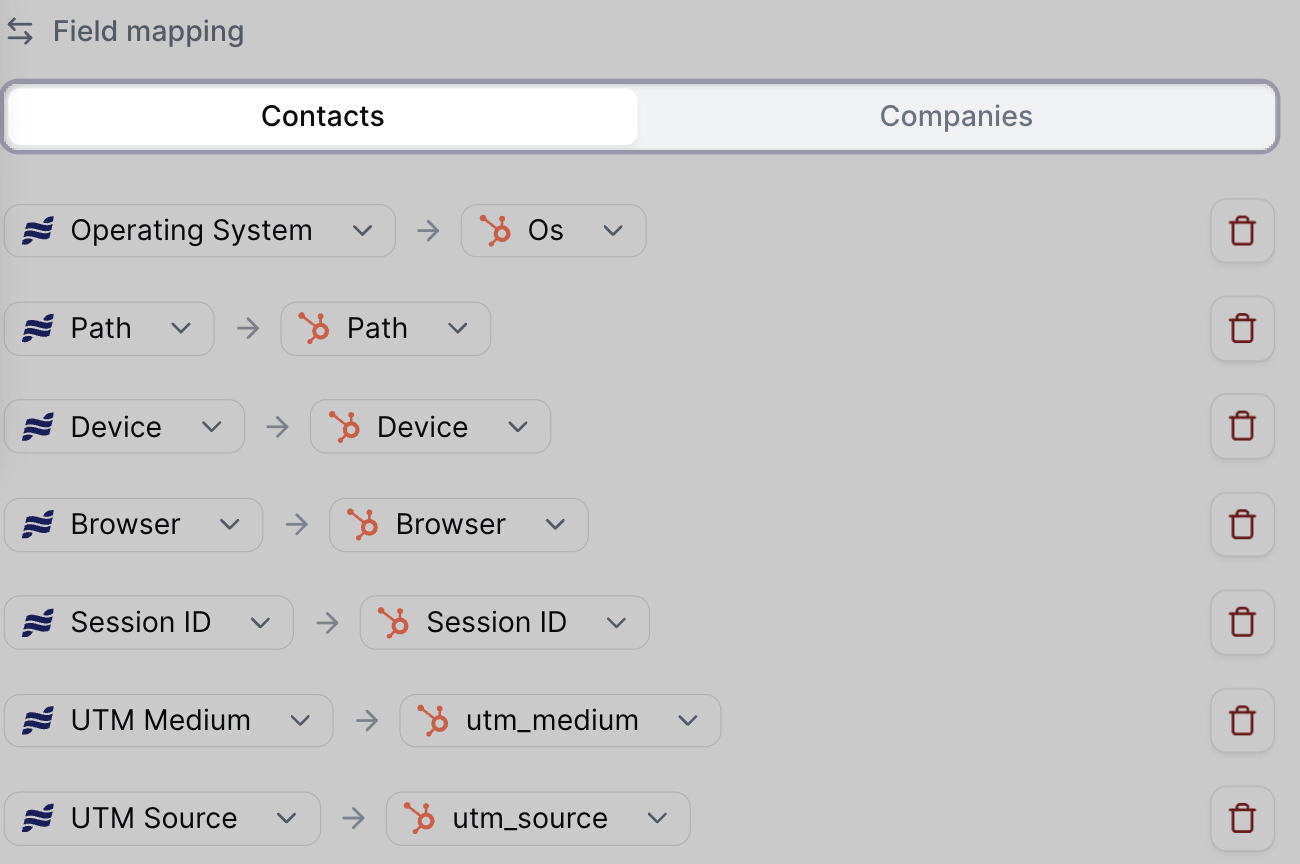The image size is (1300, 864).
Task: Click the Field mapping heading text
Action: tap(148, 32)
